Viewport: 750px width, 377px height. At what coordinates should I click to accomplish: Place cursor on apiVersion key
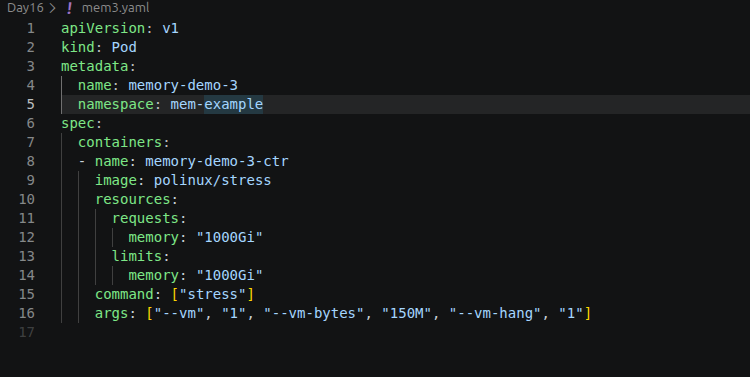[103, 28]
